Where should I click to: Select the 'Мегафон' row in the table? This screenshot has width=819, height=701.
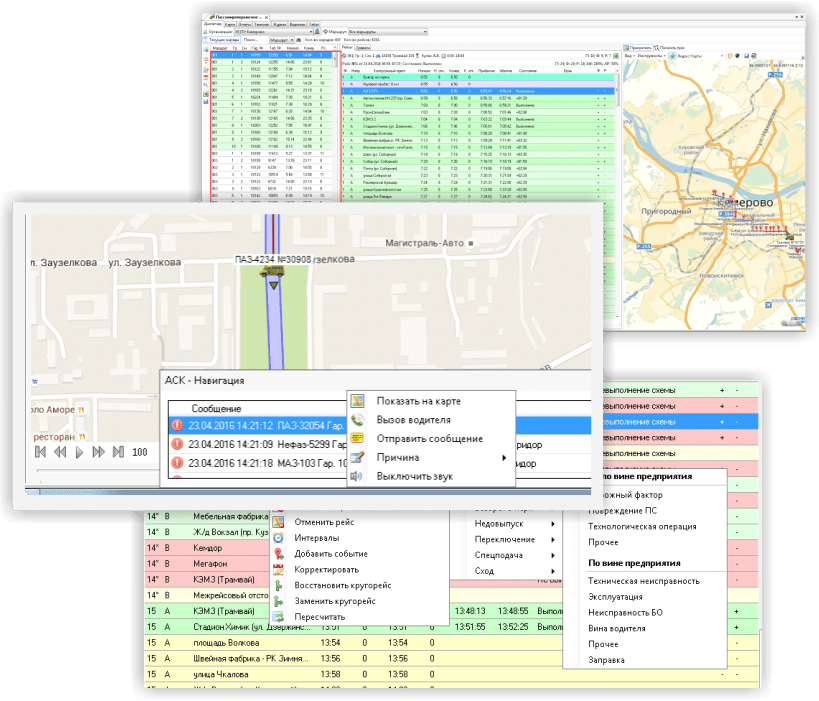pos(207,564)
